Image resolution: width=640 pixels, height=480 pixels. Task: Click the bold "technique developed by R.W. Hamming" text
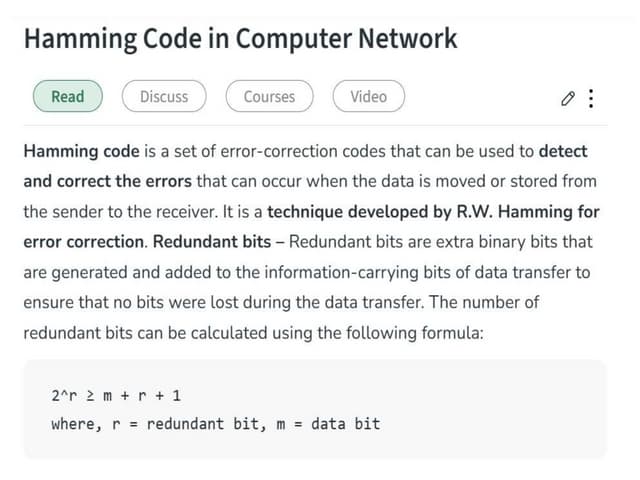point(421,212)
